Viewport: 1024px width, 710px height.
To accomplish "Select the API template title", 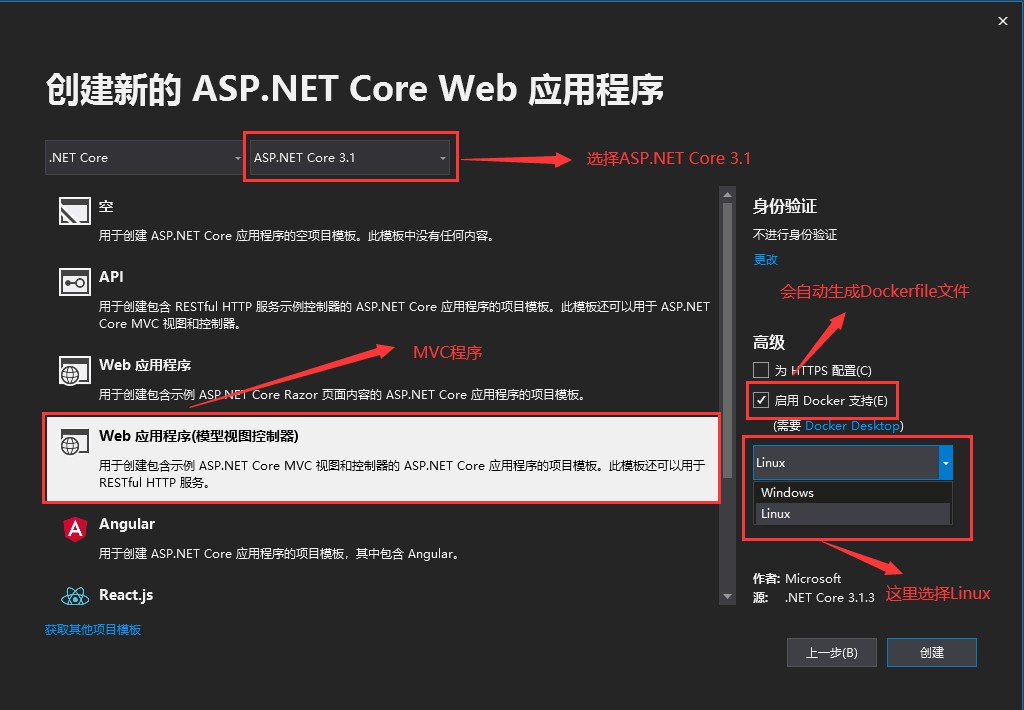I will pyautogui.click(x=111, y=277).
